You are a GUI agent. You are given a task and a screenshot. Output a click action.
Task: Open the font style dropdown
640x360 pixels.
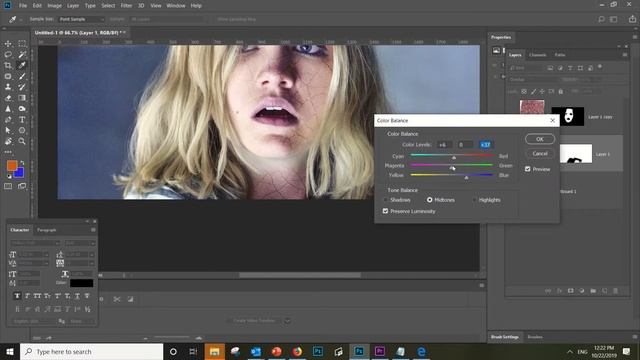(x=80, y=243)
